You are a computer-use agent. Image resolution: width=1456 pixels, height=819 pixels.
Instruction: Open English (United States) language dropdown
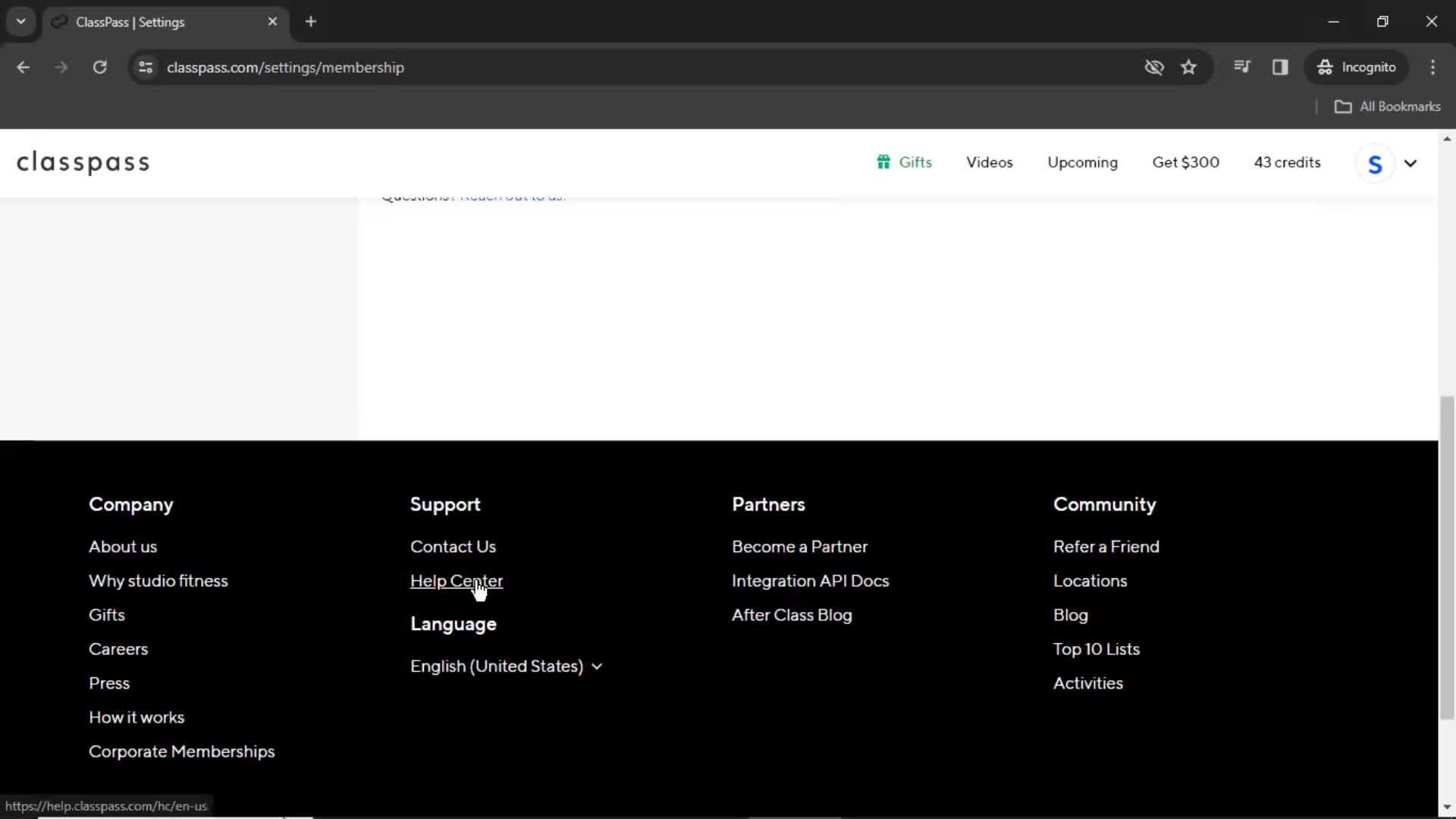pos(506,666)
